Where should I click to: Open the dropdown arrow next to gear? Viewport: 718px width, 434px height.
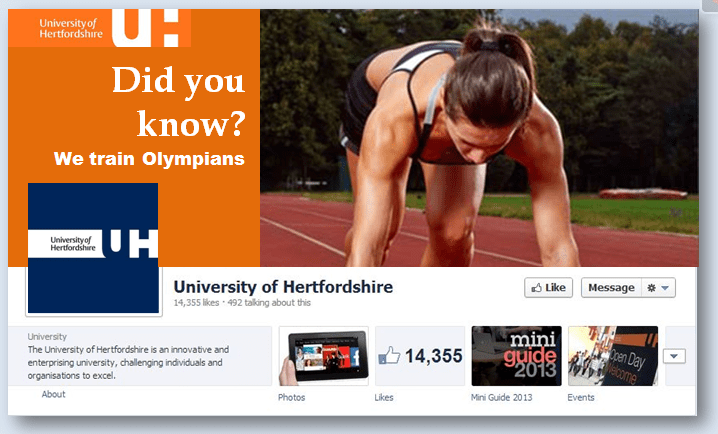665,288
